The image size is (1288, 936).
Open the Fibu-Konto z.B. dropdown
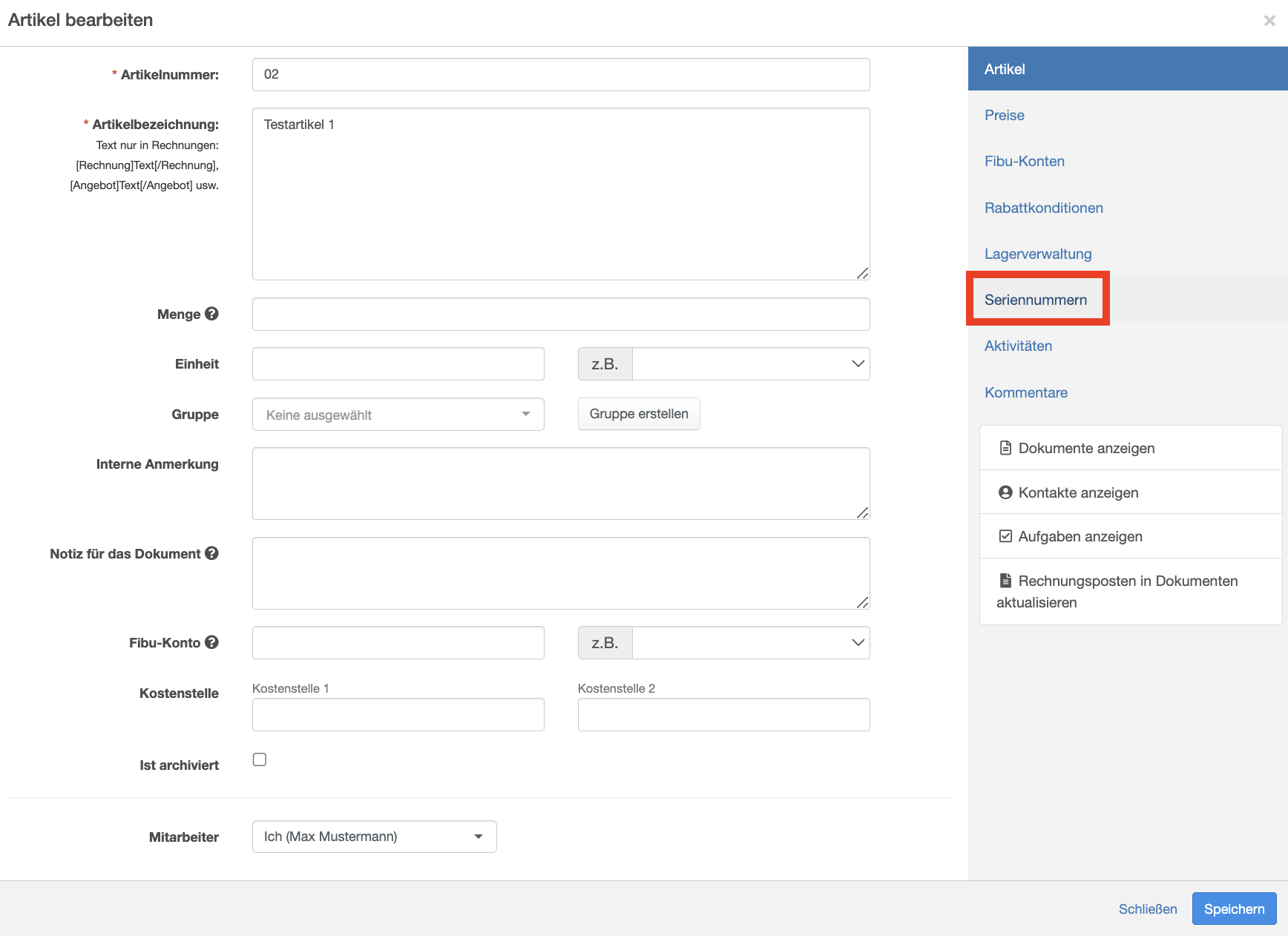[751, 643]
